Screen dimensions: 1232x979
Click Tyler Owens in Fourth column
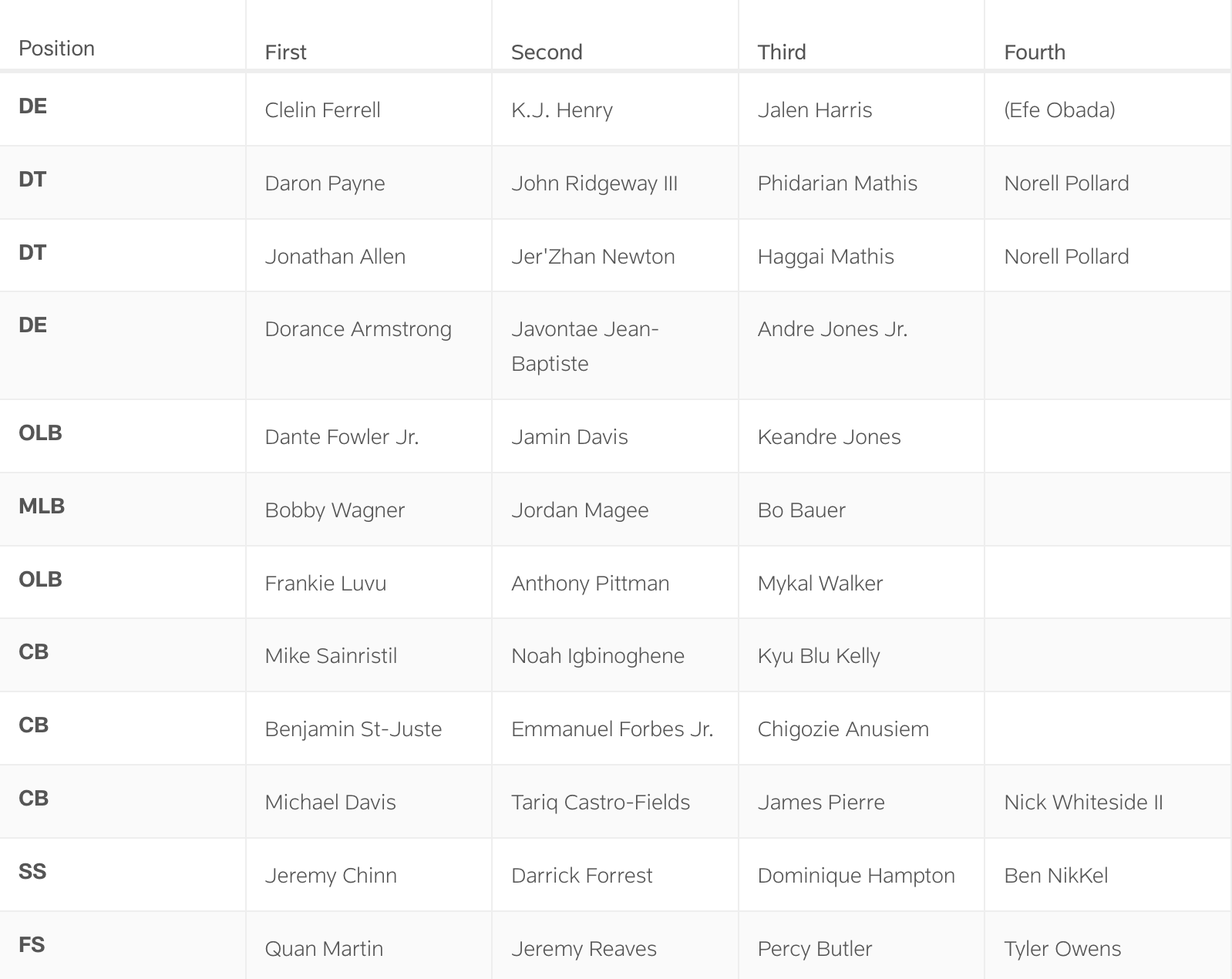[x=1062, y=948]
